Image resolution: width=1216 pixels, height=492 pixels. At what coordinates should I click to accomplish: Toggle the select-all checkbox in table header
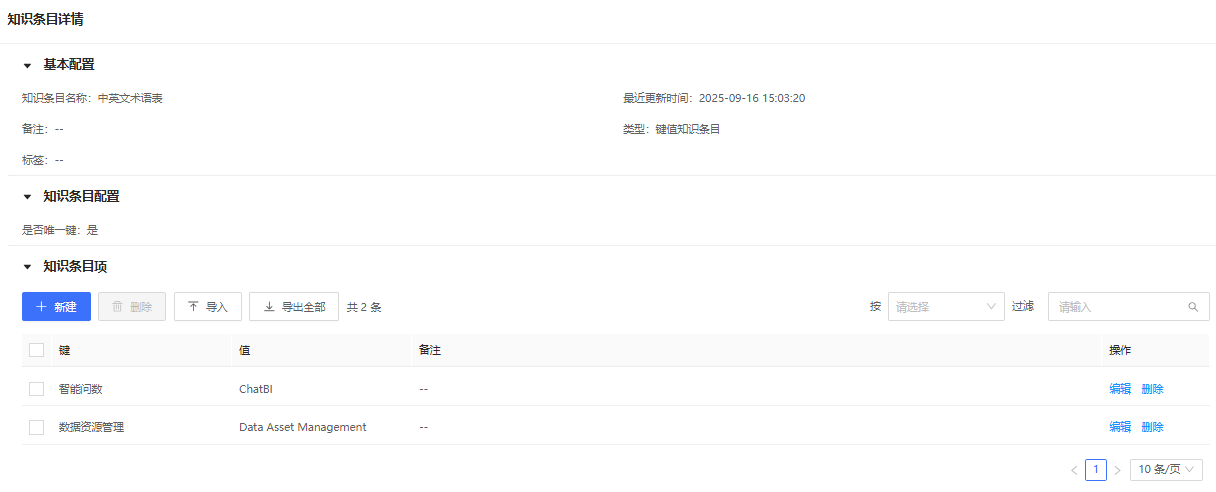(37, 350)
